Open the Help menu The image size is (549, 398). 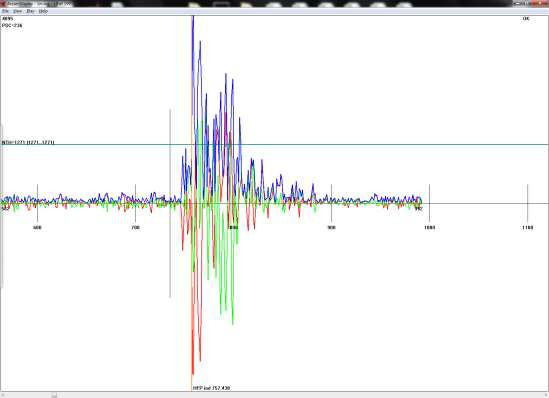(43, 11)
